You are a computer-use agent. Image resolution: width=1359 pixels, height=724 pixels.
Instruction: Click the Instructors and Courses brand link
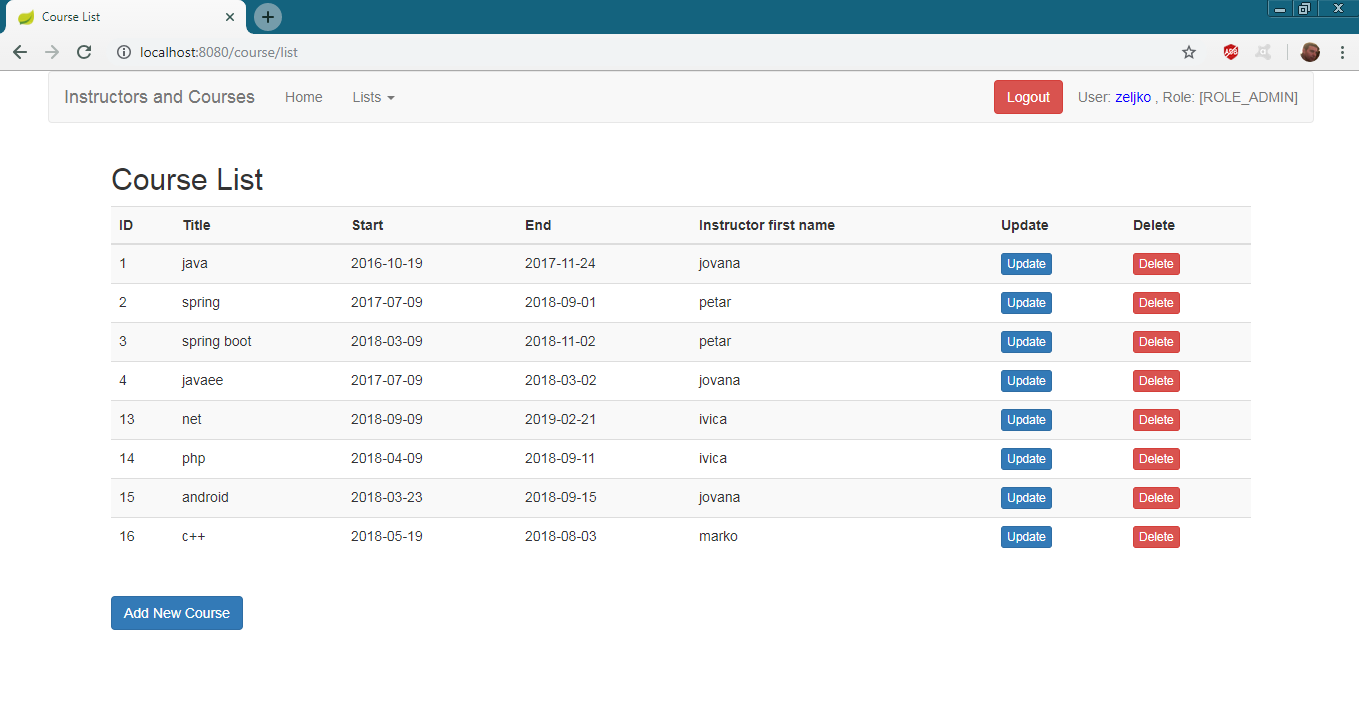coord(159,97)
